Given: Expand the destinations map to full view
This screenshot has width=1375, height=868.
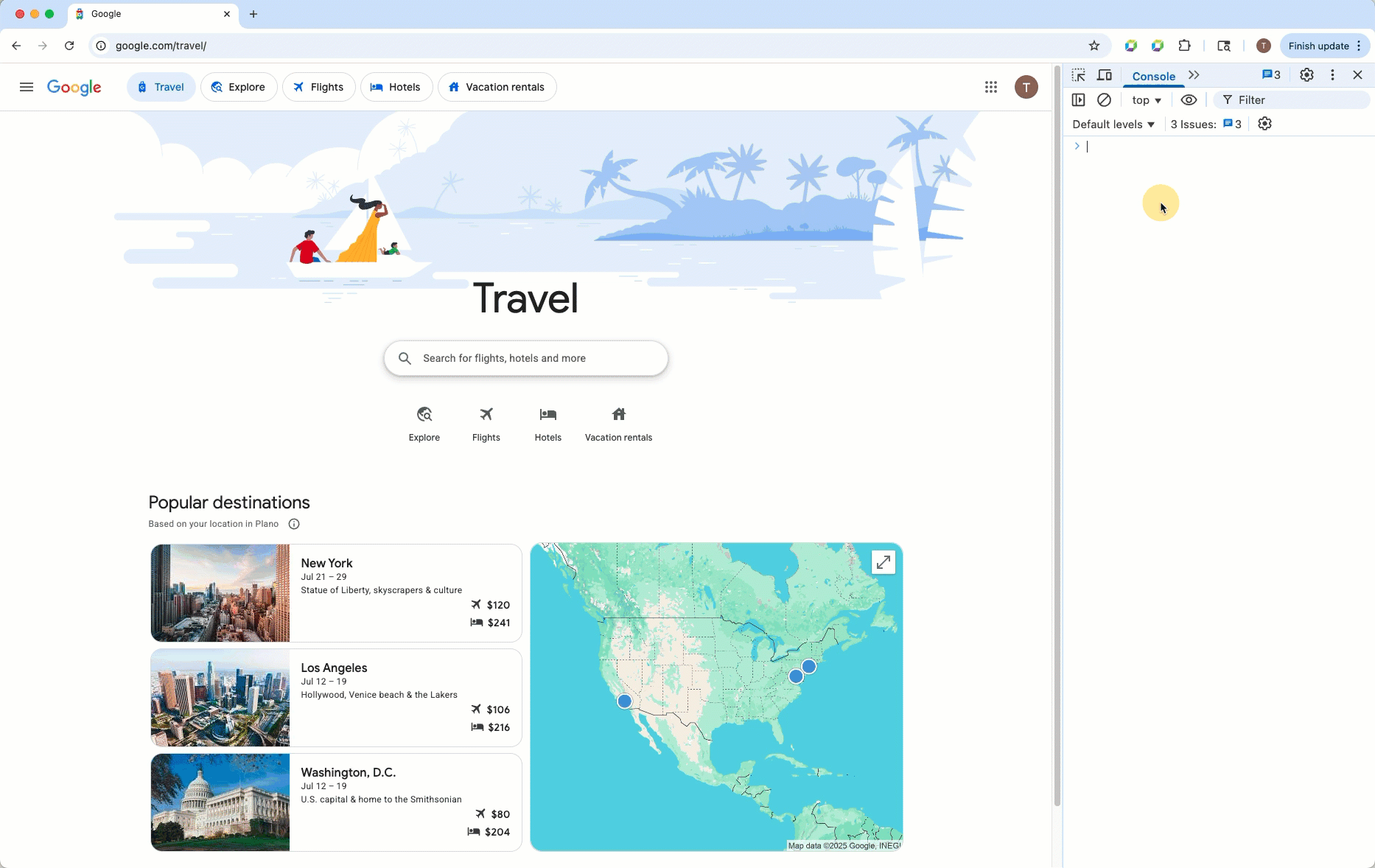Looking at the screenshot, I should (884, 563).
